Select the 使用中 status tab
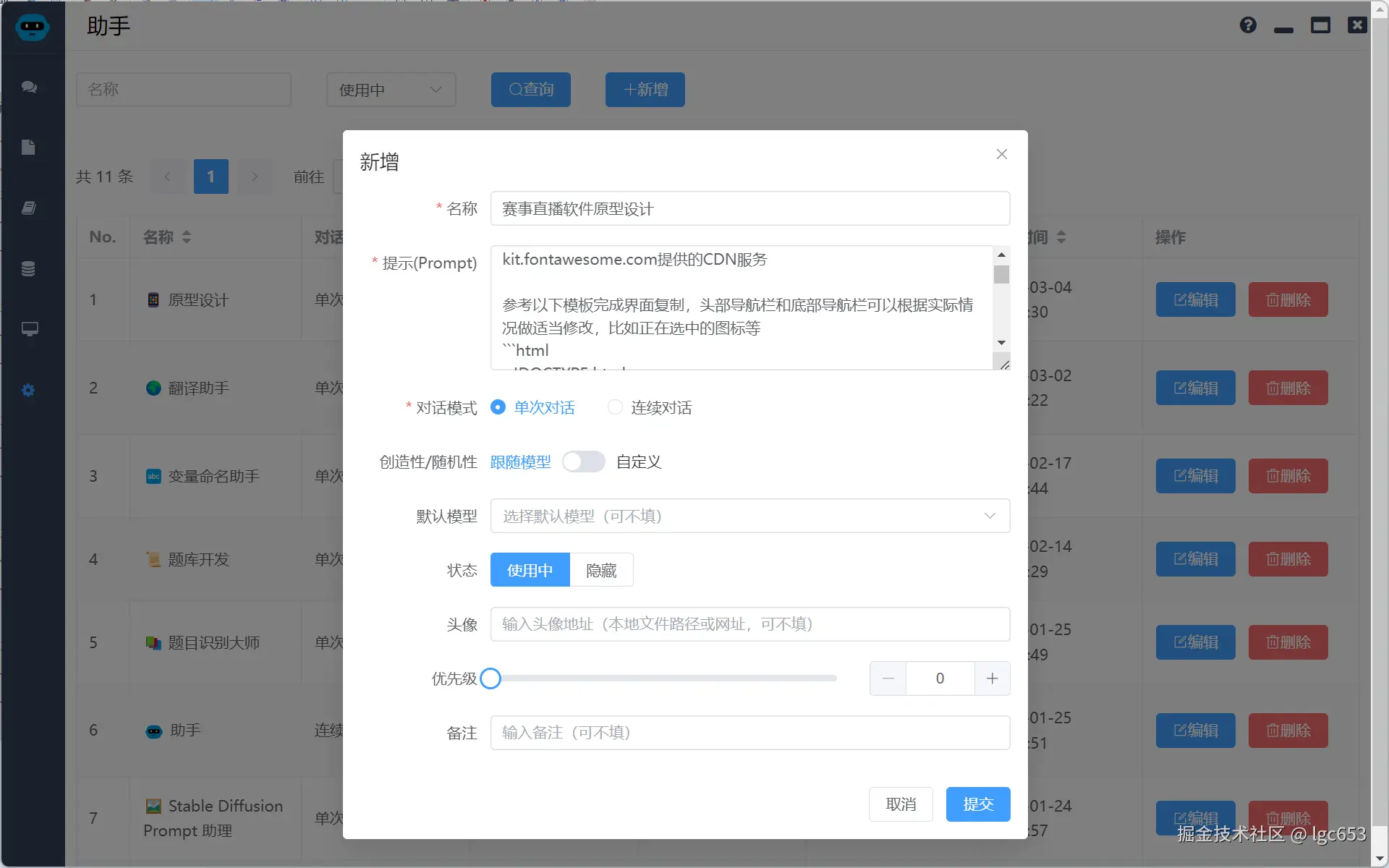 (x=530, y=570)
